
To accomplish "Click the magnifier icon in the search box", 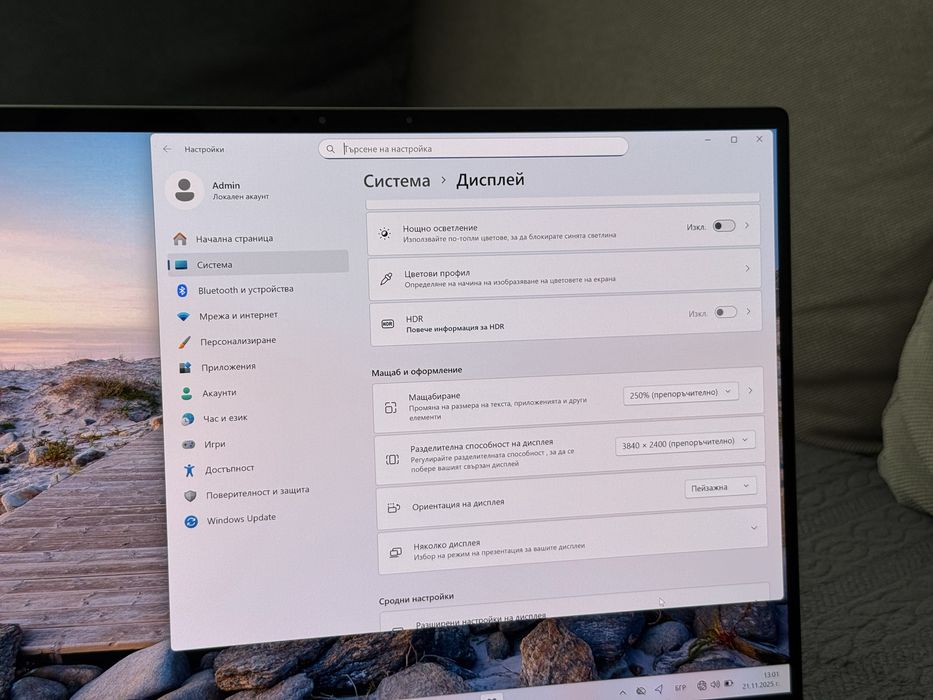I will (330, 149).
